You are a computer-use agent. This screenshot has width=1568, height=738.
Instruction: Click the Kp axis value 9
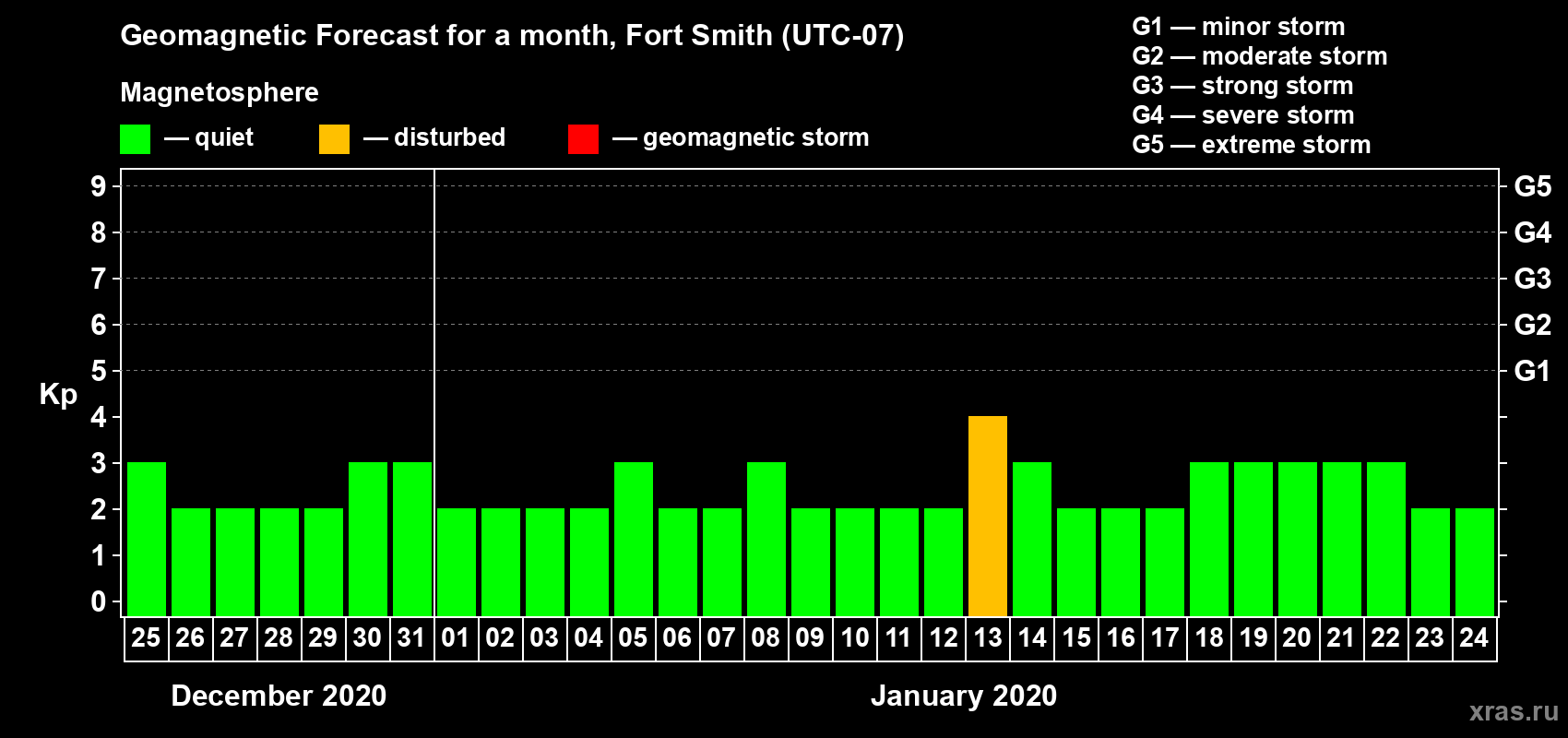coord(99,186)
